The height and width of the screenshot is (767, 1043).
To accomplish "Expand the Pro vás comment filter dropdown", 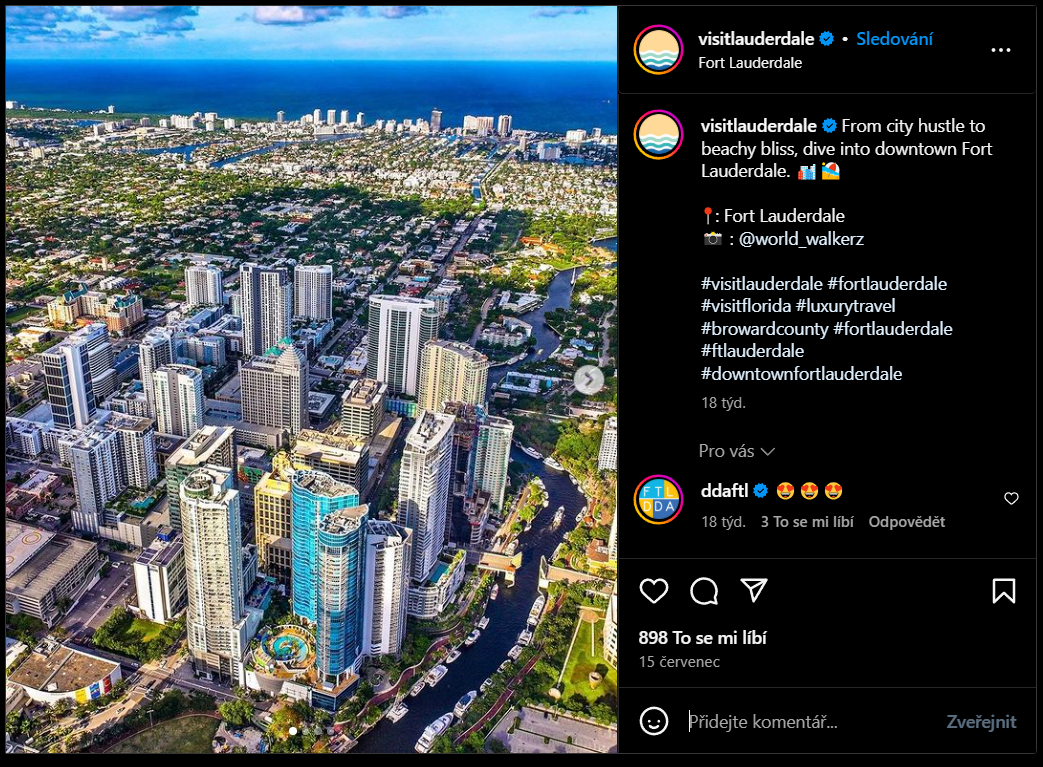I will pyautogui.click(x=736, y=451).
